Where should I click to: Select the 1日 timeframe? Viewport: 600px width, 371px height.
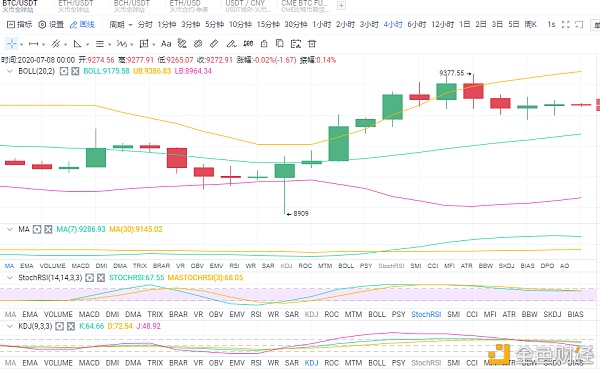tap(464, 24)
